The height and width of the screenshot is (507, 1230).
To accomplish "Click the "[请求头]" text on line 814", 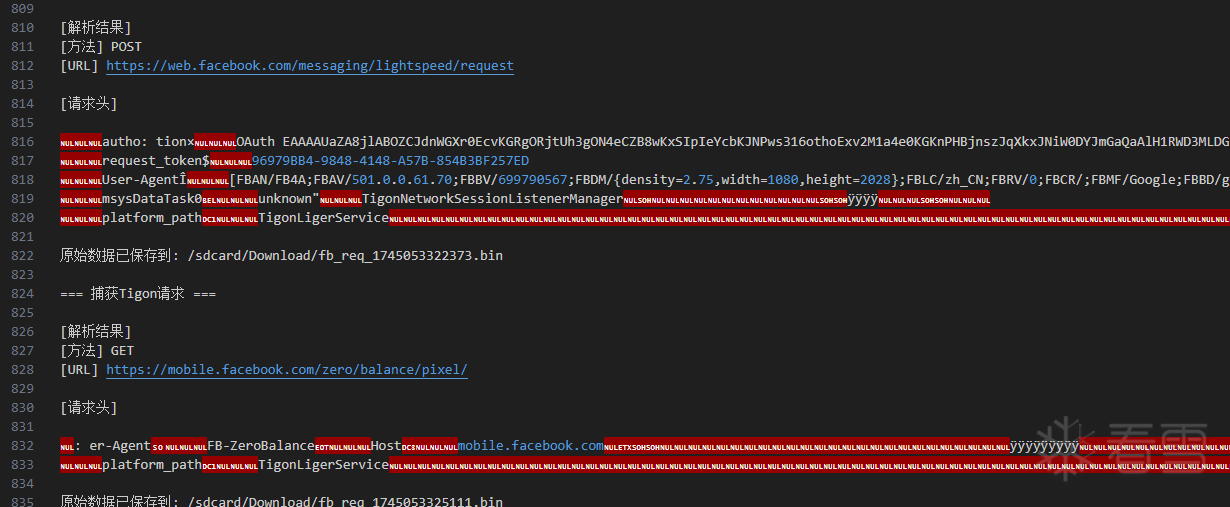I will coord(89,104).
